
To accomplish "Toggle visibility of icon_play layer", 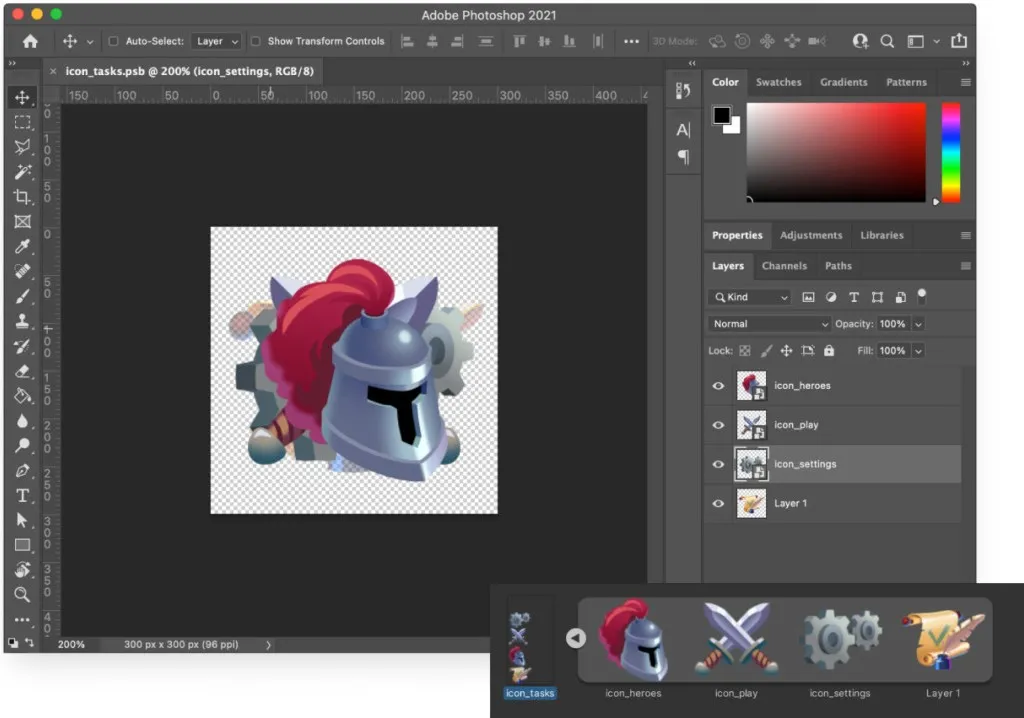I will 718,425.
